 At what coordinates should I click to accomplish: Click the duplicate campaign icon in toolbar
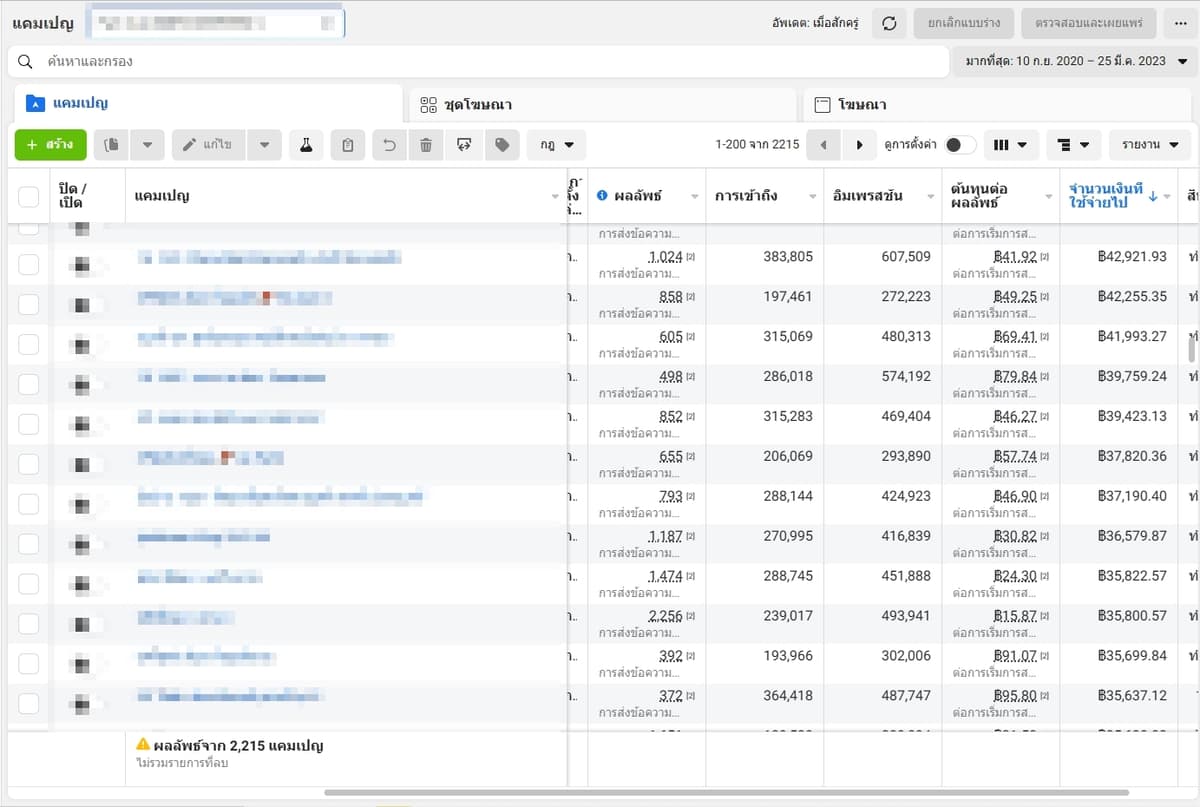(112, 145)
